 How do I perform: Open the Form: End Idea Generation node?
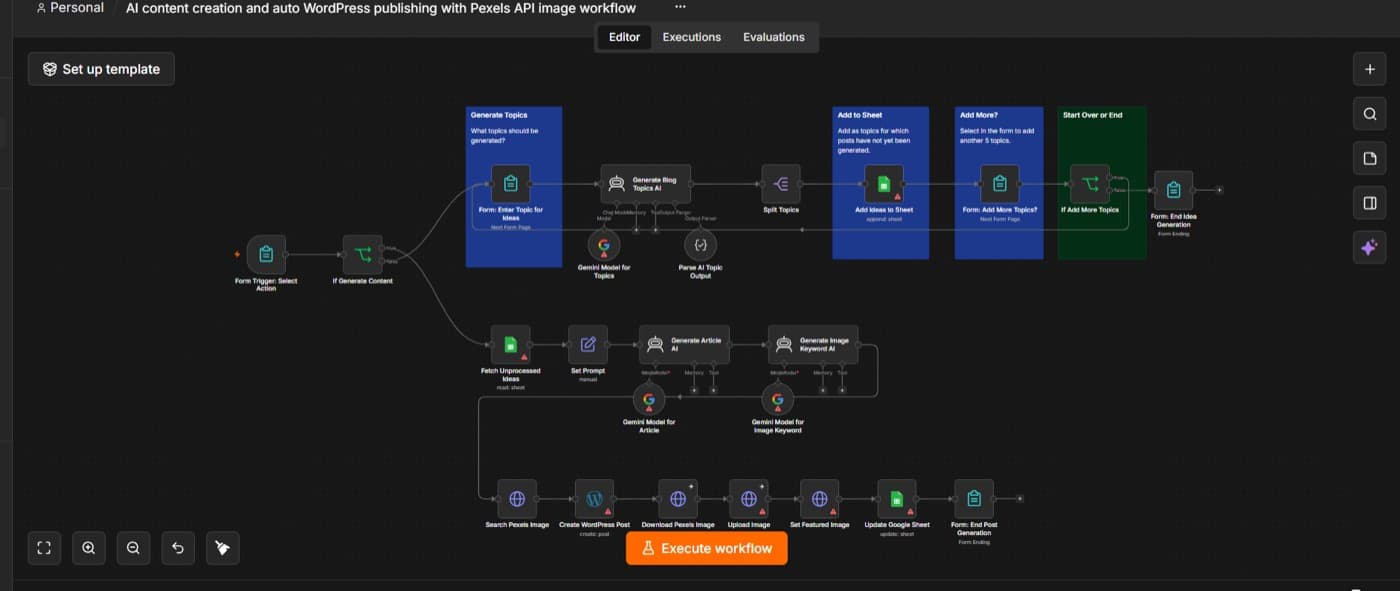1174,190
